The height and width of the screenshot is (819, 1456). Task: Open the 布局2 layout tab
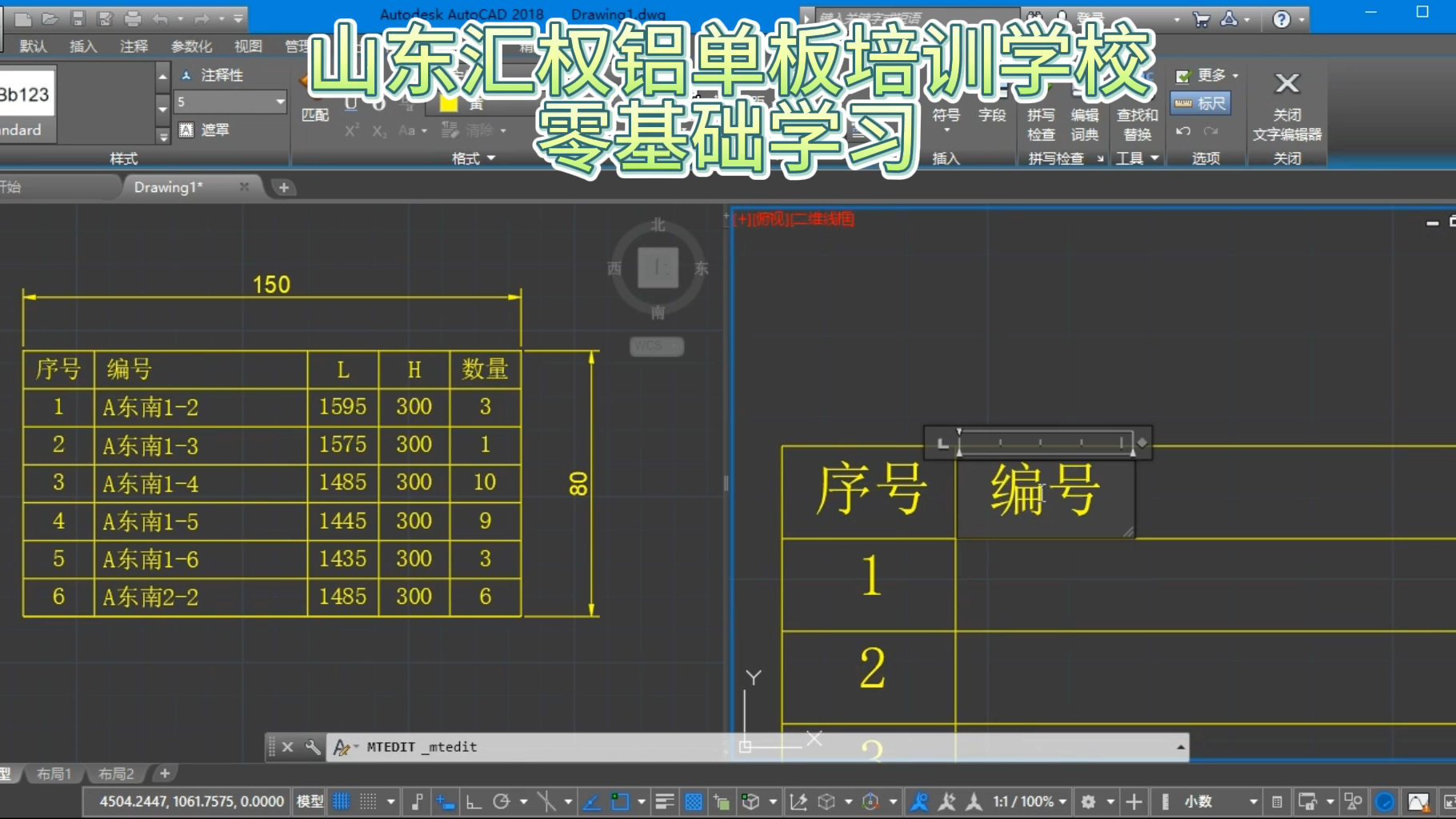pyautogui.click(x=115, y=773)
